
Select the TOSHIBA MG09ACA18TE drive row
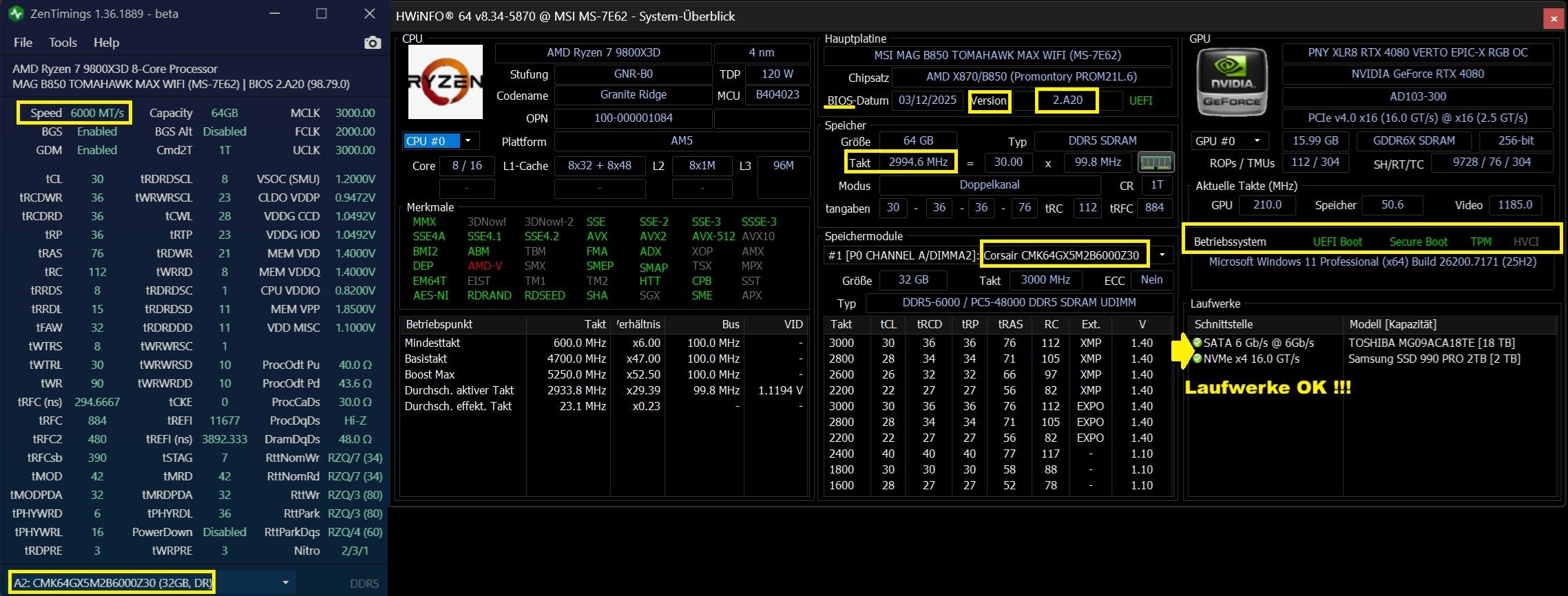(x=1372, y=343)
